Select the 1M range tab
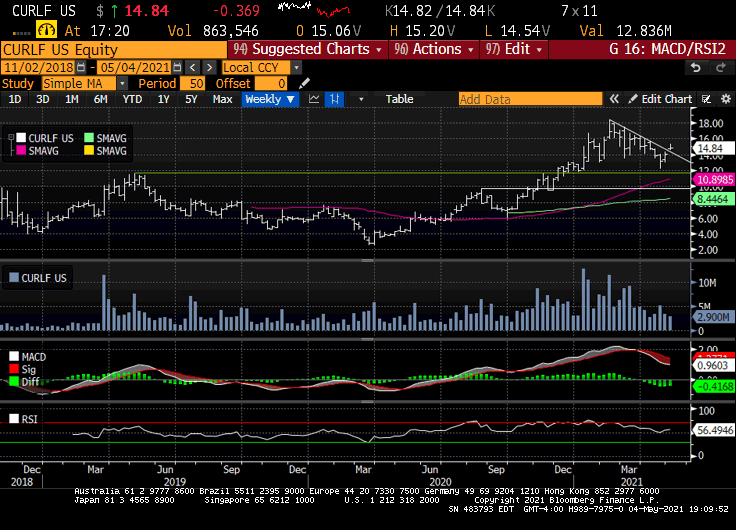The width and height of the screenshot is (736, 530). pyautogui.click(x=71, y=99)
